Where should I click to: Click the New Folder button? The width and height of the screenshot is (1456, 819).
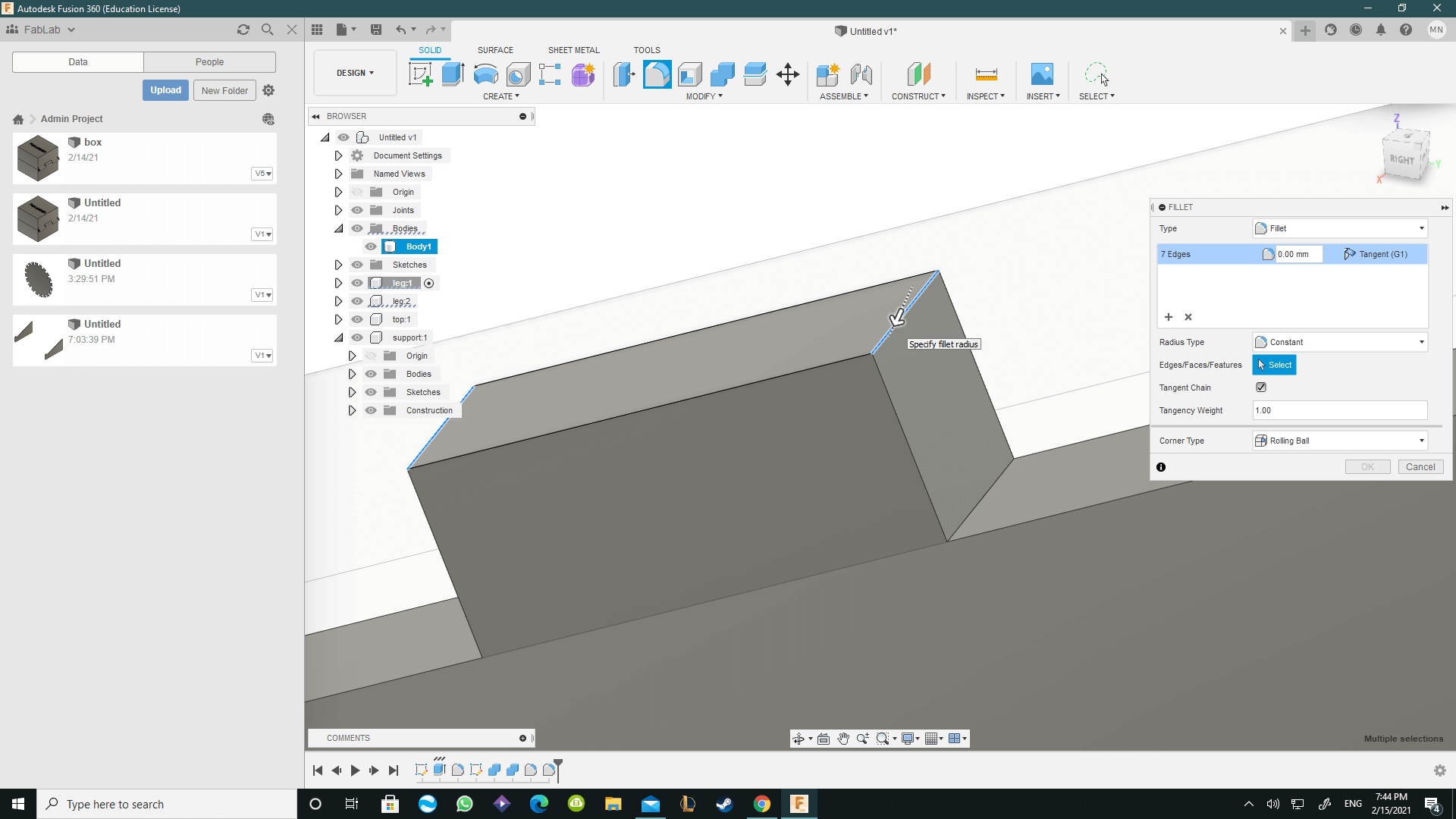(224, 90)
